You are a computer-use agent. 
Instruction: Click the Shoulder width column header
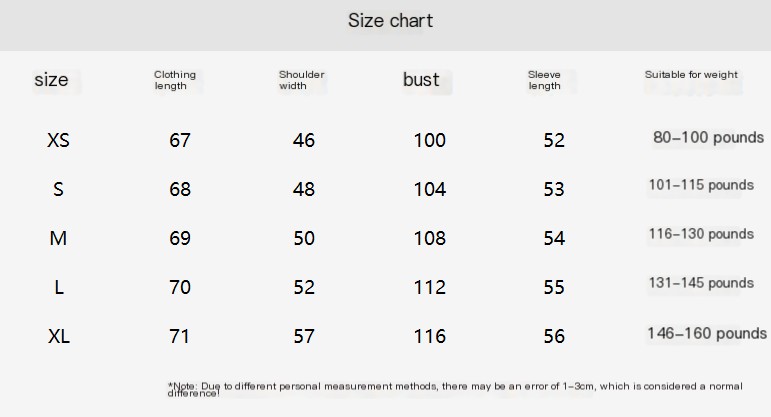tap(301, 80)
